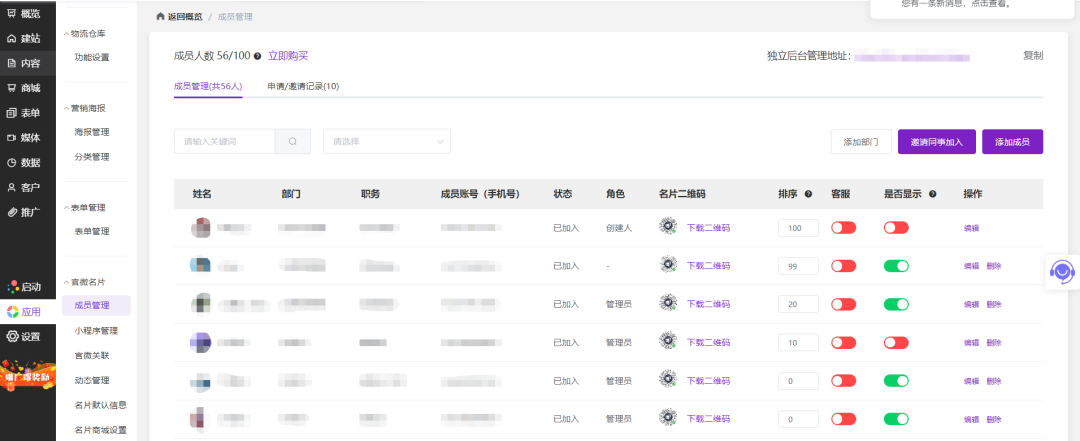Click the 立即购买 link
This screenshot has height=441, width=1080.
288,56
